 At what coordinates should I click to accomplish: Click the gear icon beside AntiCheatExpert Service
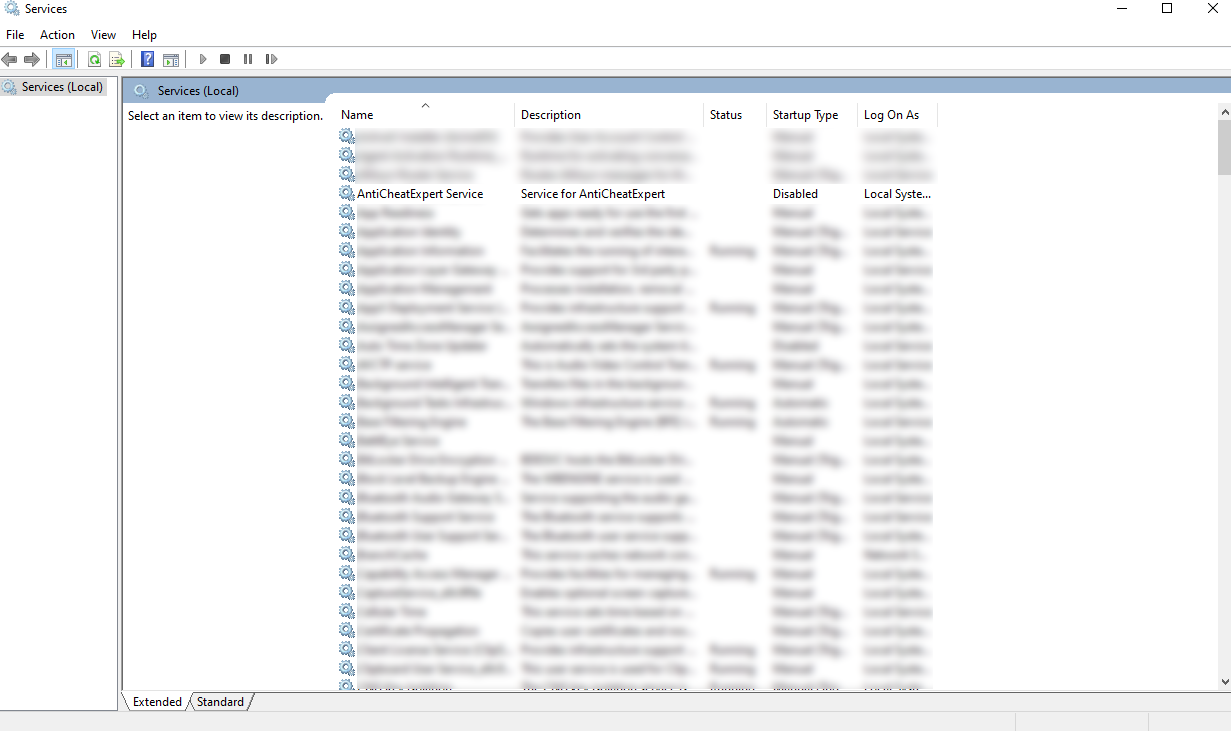click(x=347, y=194)
